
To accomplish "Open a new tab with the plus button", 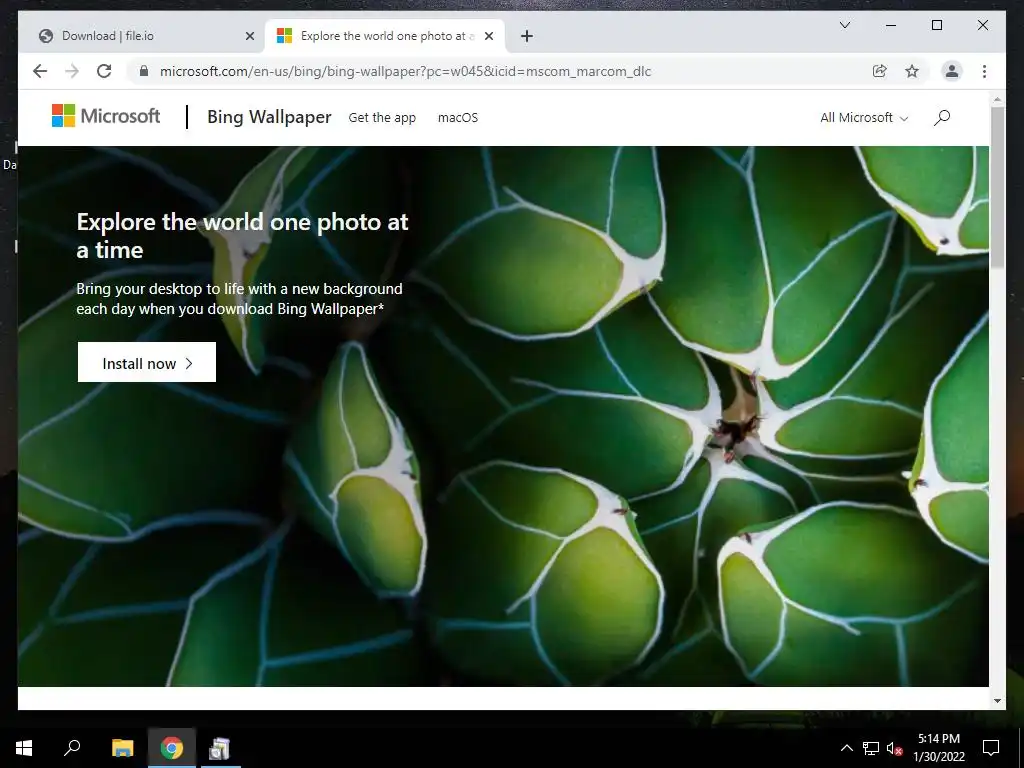I will (526, 36).
